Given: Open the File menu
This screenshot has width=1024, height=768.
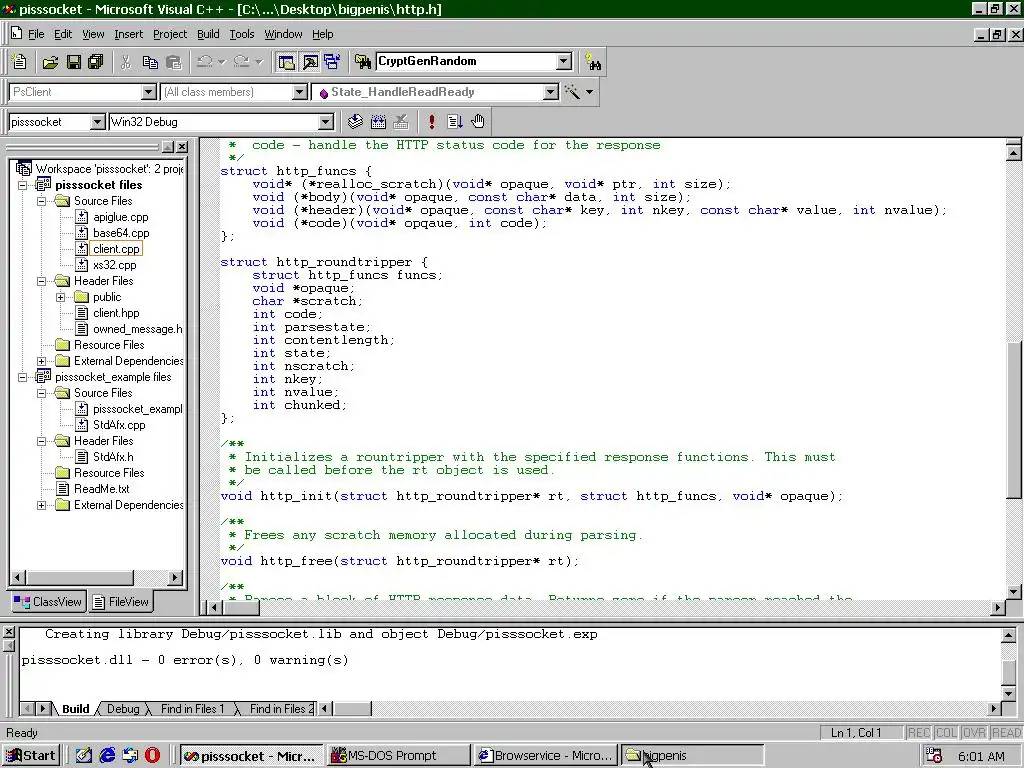Looking at the screenshot, I should tap(36, 34).
